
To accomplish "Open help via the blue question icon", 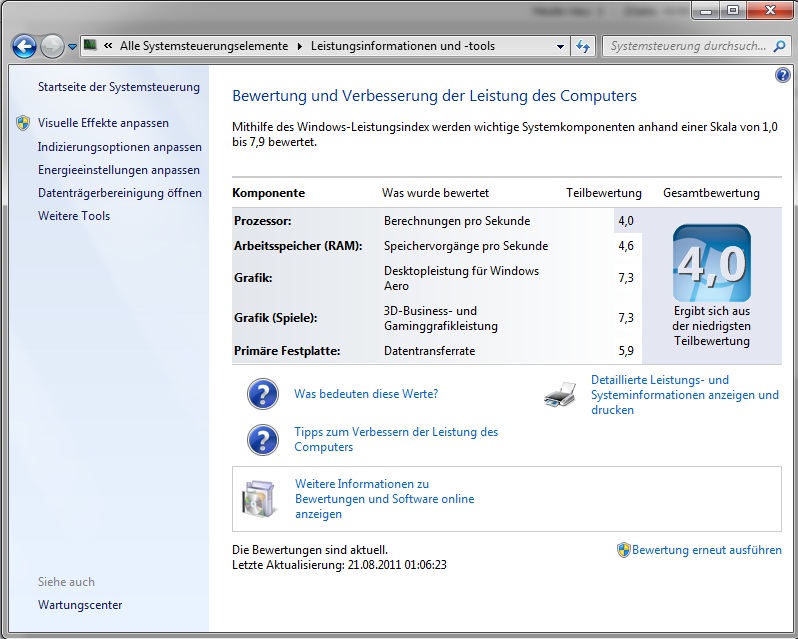I will (783, 75).
